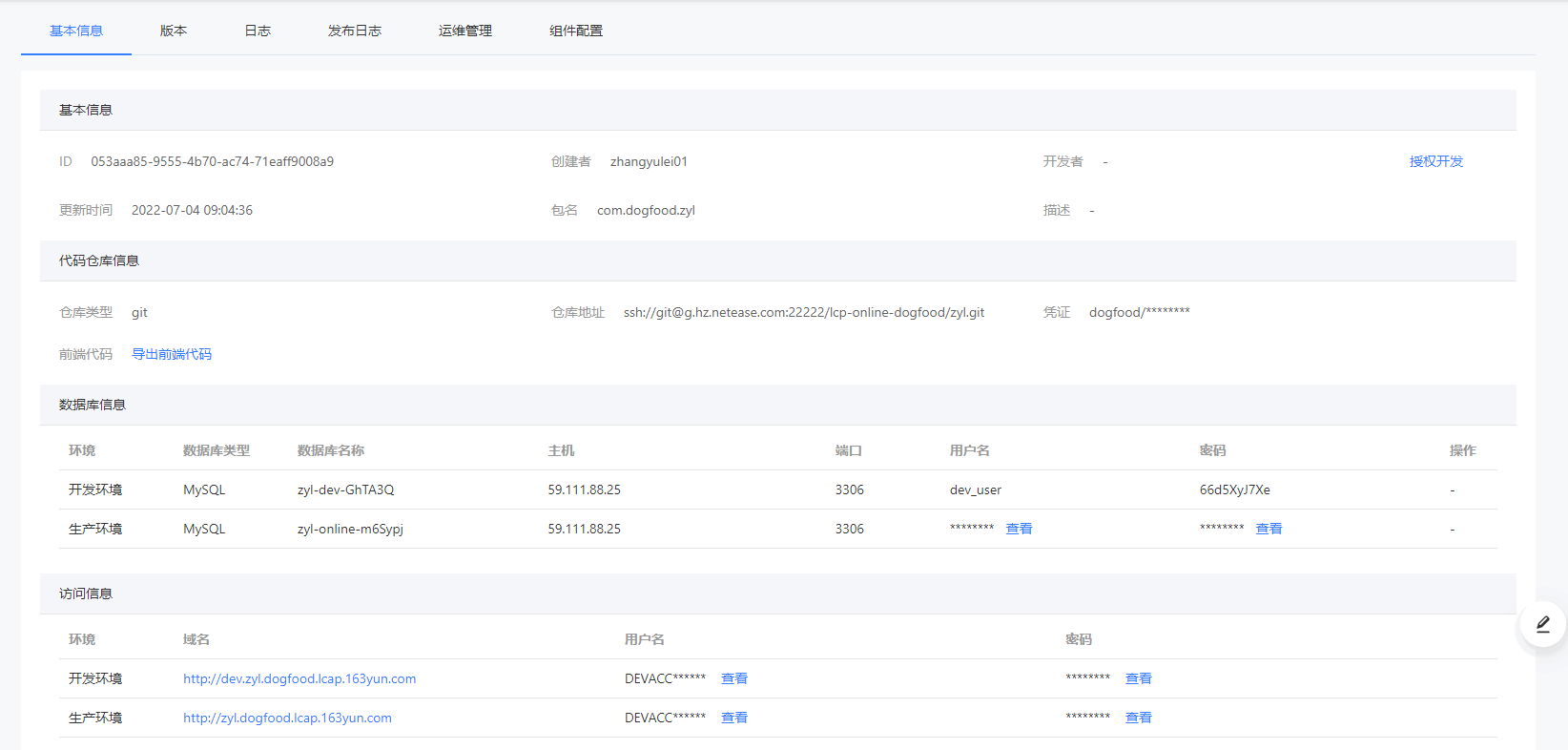Click port 3306 in the 开发环境 row
Viewport: 1568px width, 750px height.
pyautogui.click(x=850, y=490)
